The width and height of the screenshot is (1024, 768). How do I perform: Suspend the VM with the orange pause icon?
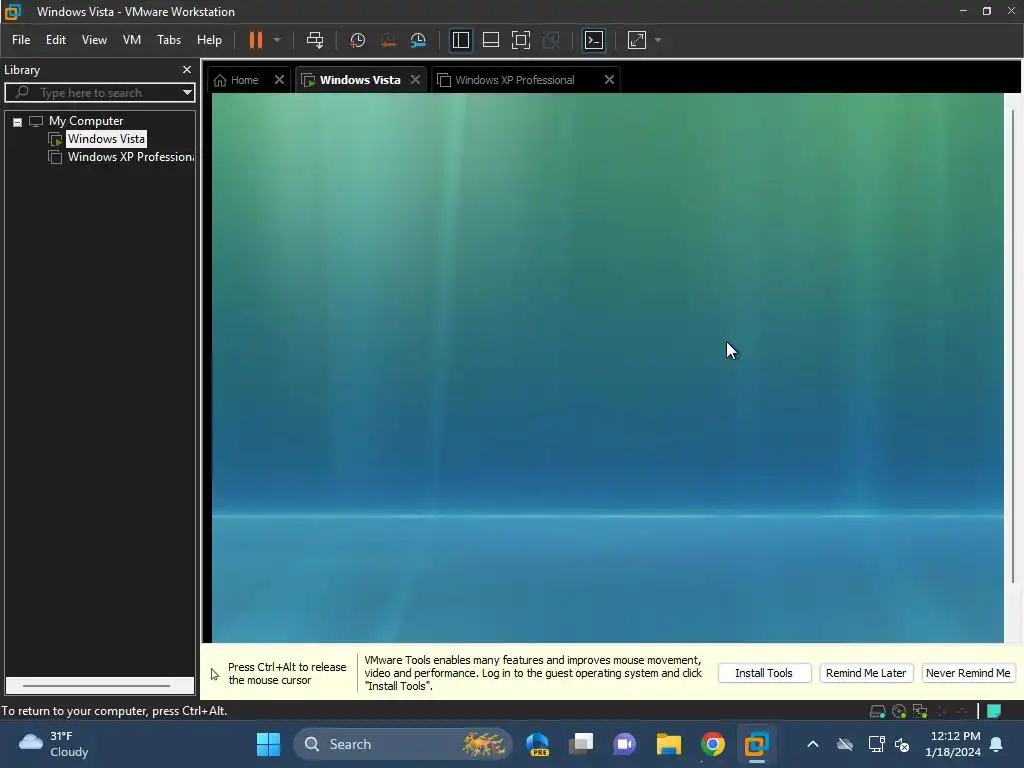(x=255, y=40)
